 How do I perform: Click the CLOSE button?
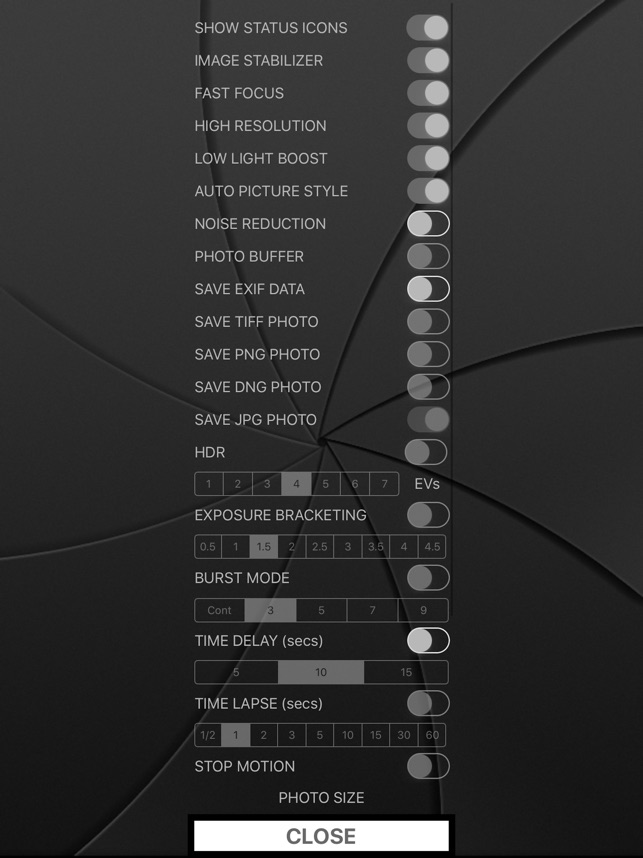(321, 836)
